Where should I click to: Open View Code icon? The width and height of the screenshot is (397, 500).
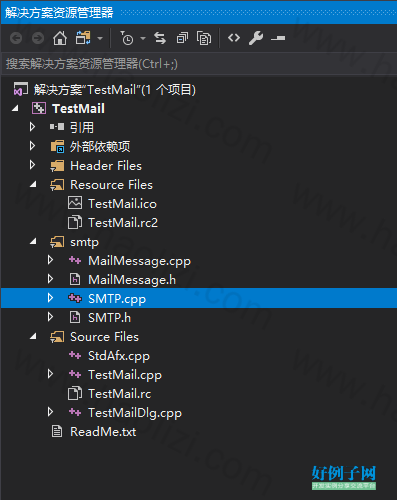[x=234, y=38]
